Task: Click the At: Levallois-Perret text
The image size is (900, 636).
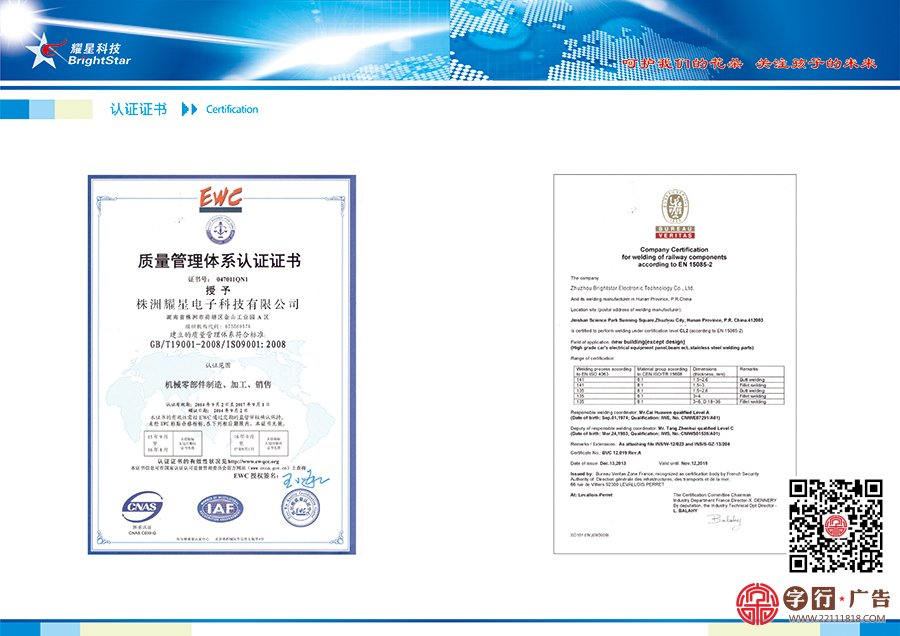Action: click(x=591, y=495)
